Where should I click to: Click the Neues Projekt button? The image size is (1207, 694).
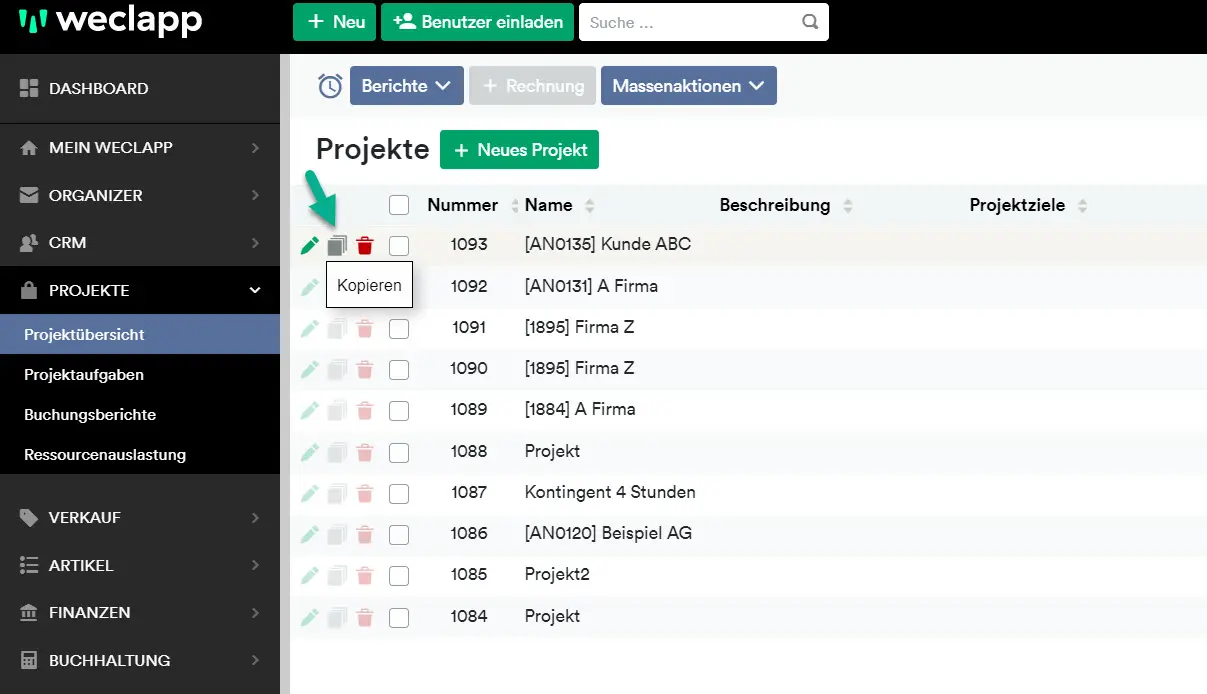[519, 150]
